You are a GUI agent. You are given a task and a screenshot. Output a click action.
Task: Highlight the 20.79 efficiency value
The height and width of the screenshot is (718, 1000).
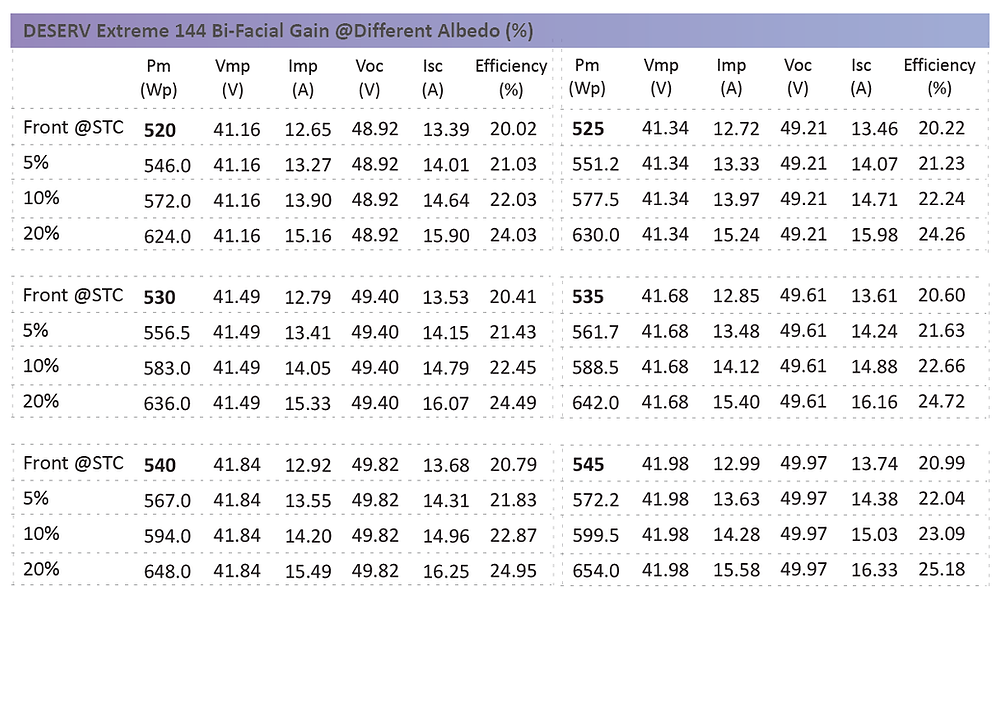[513, 465]
